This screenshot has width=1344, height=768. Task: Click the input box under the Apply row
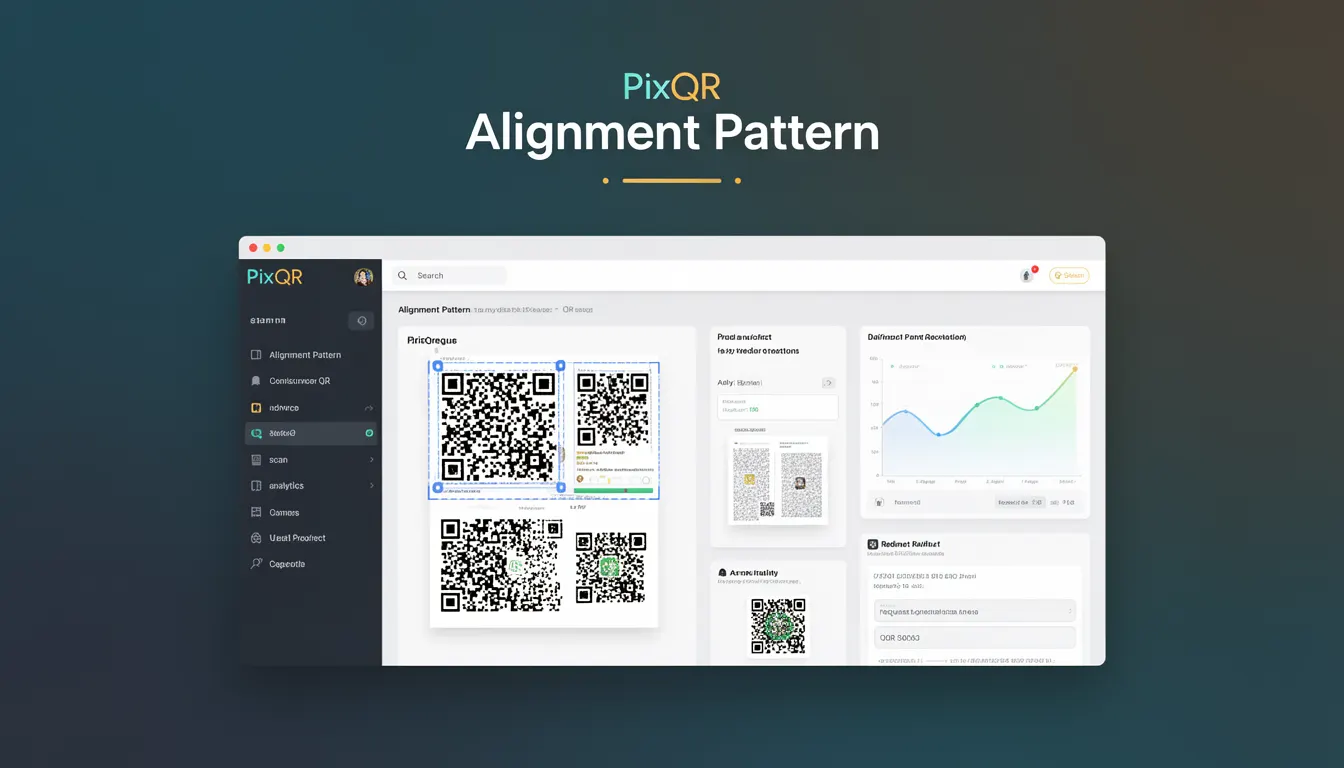click(x=778, y=406)
